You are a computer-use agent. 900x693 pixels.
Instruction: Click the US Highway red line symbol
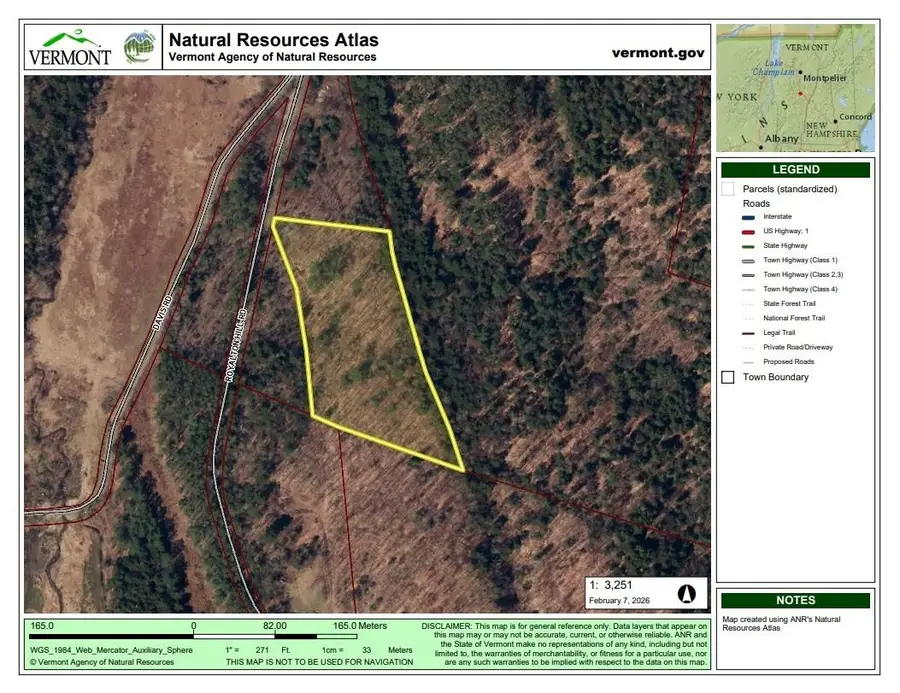(x=743, y=231)
